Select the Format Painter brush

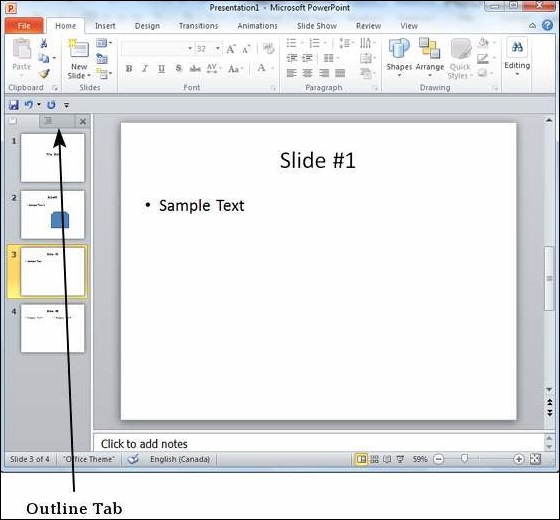point(44,73)
